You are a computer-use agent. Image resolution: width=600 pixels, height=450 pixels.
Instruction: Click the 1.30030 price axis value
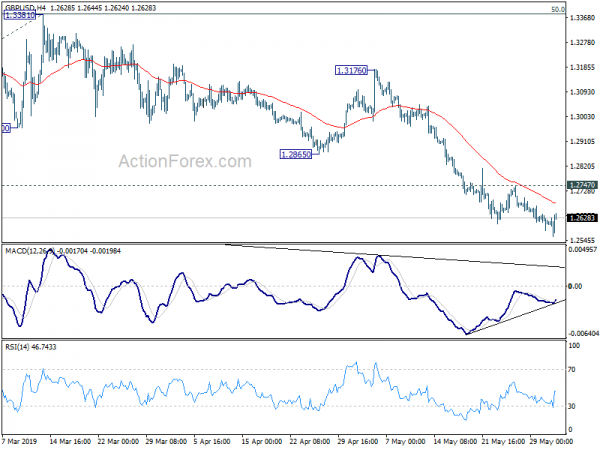[582, 117]
